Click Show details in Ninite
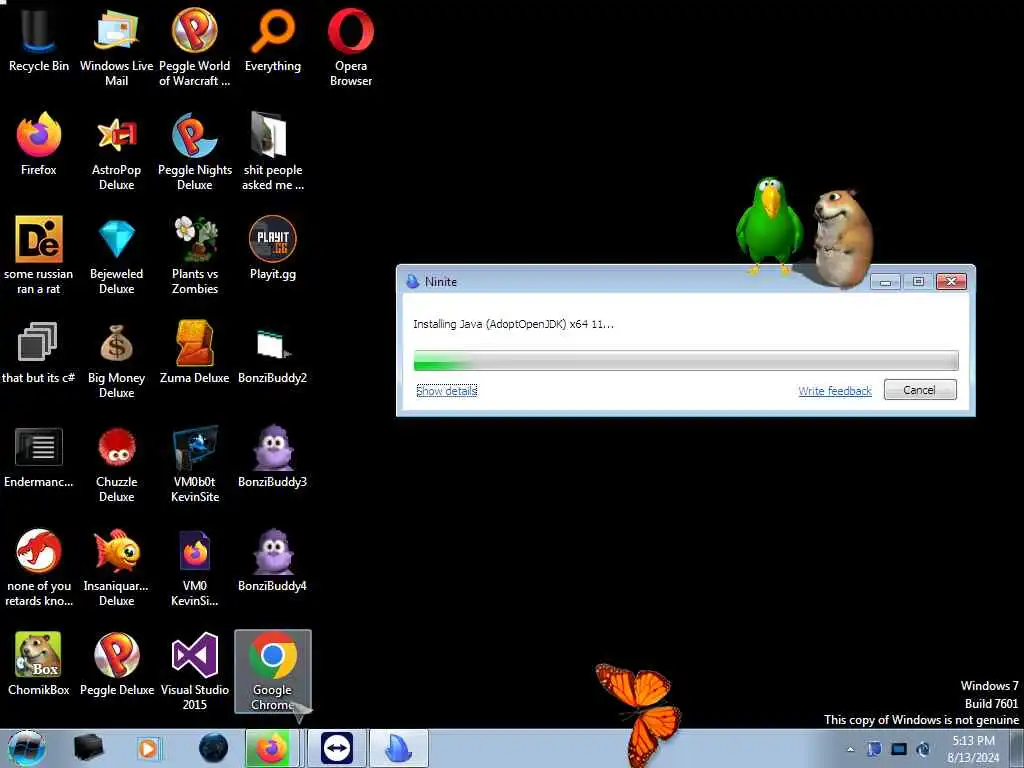This screenshot has height=768, width=1024. pos(447,391)
